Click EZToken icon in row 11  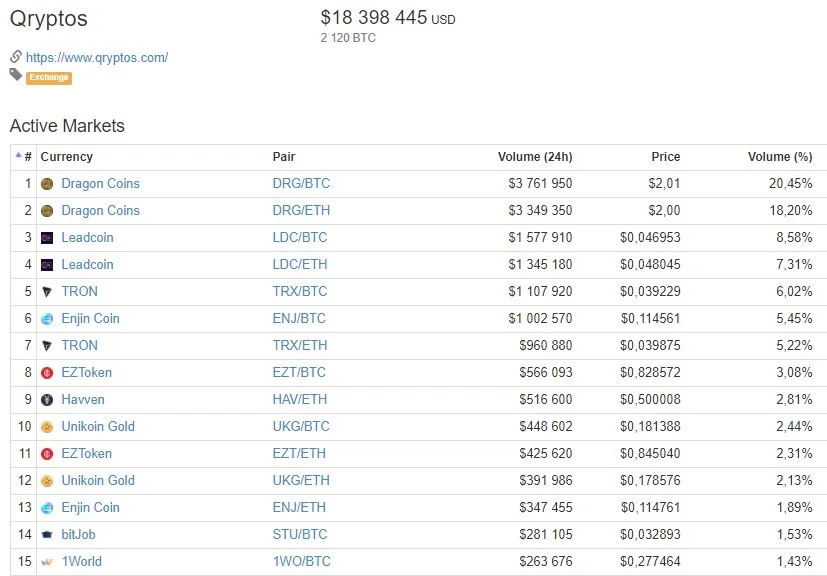47,454
